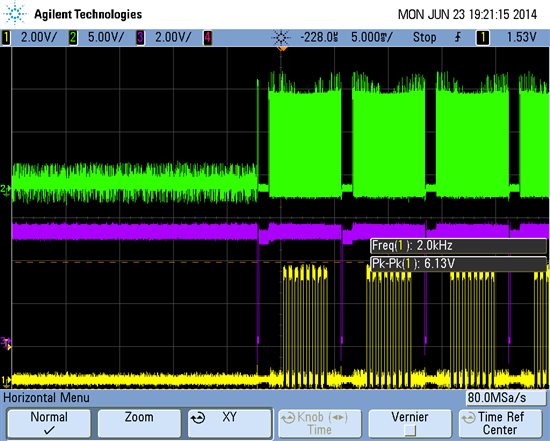Switch to XY display mode
Image resolution: width=550 pixels, height=441 pixels.
coord(229,423)
